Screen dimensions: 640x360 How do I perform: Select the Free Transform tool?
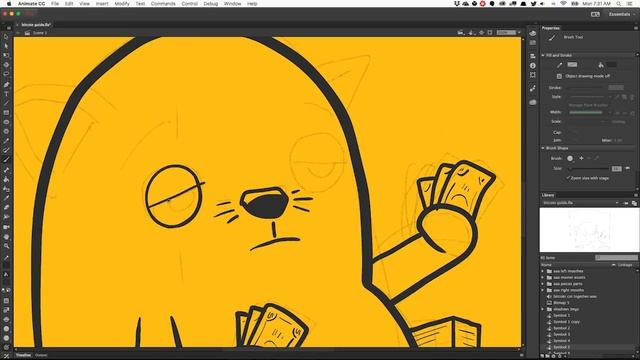tap(6, 56)
